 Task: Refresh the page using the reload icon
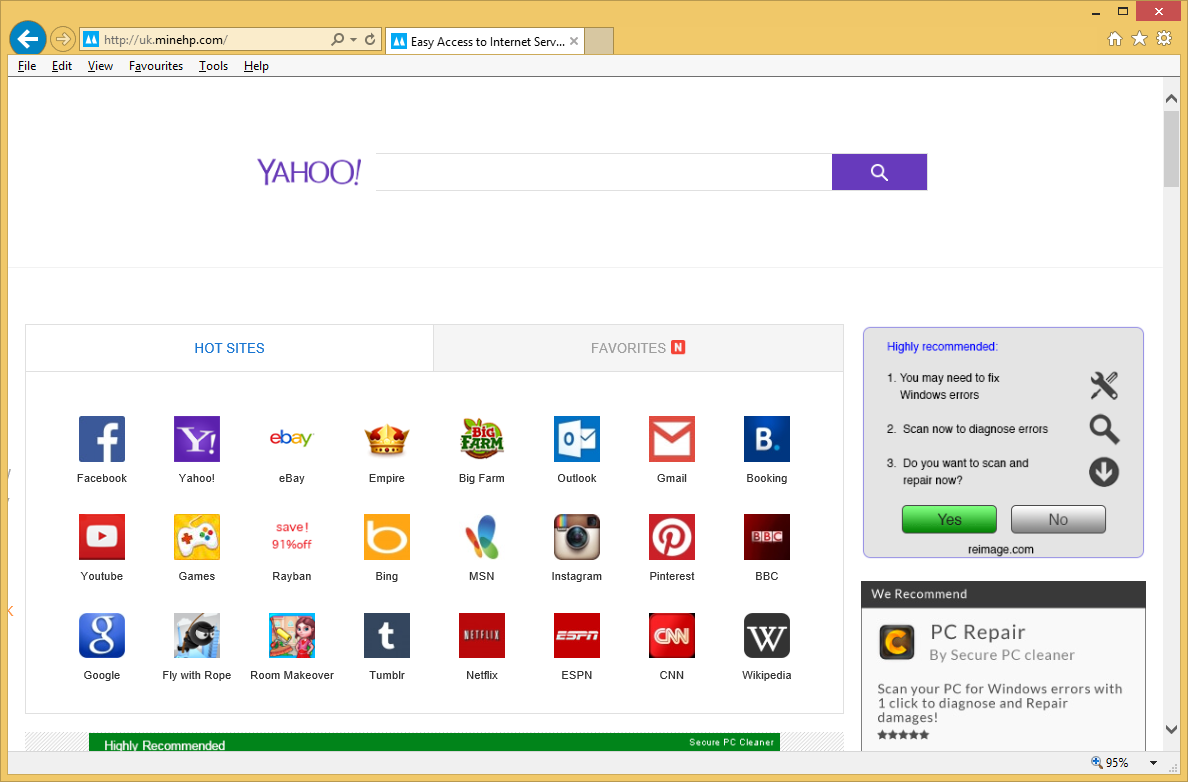point(370,40)
